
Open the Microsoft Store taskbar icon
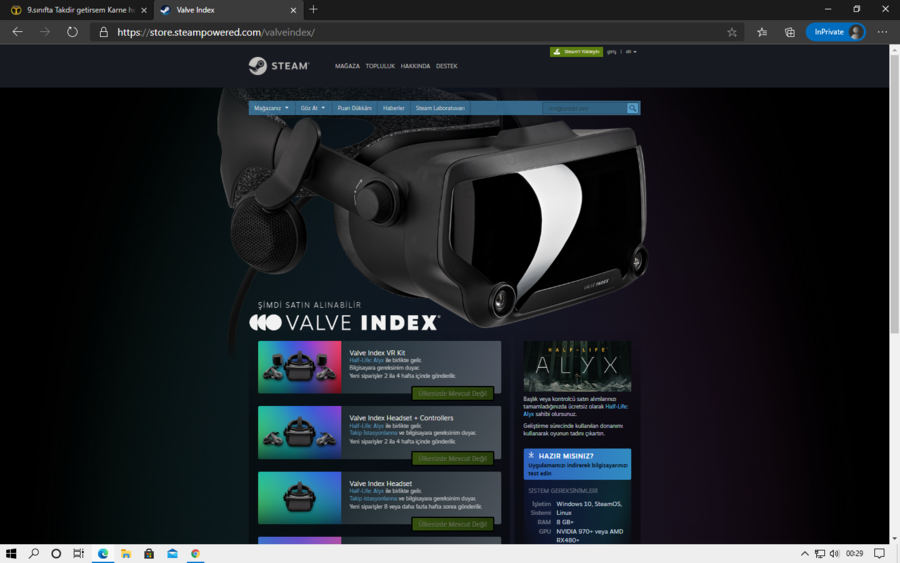pos(149,553)
